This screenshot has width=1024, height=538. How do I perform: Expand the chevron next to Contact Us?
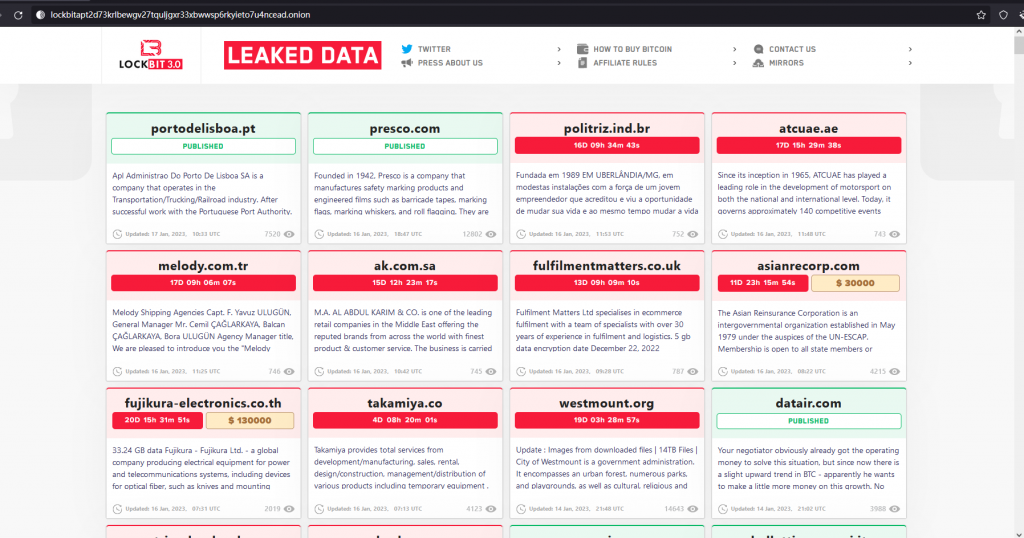pyautogui.click(x=910, y=49)
